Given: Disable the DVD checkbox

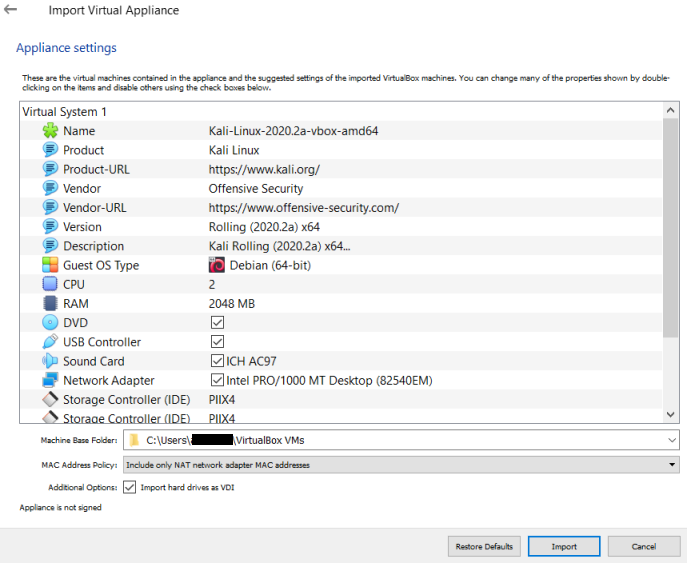Looking at the screenshot, I should click(217, 322).
